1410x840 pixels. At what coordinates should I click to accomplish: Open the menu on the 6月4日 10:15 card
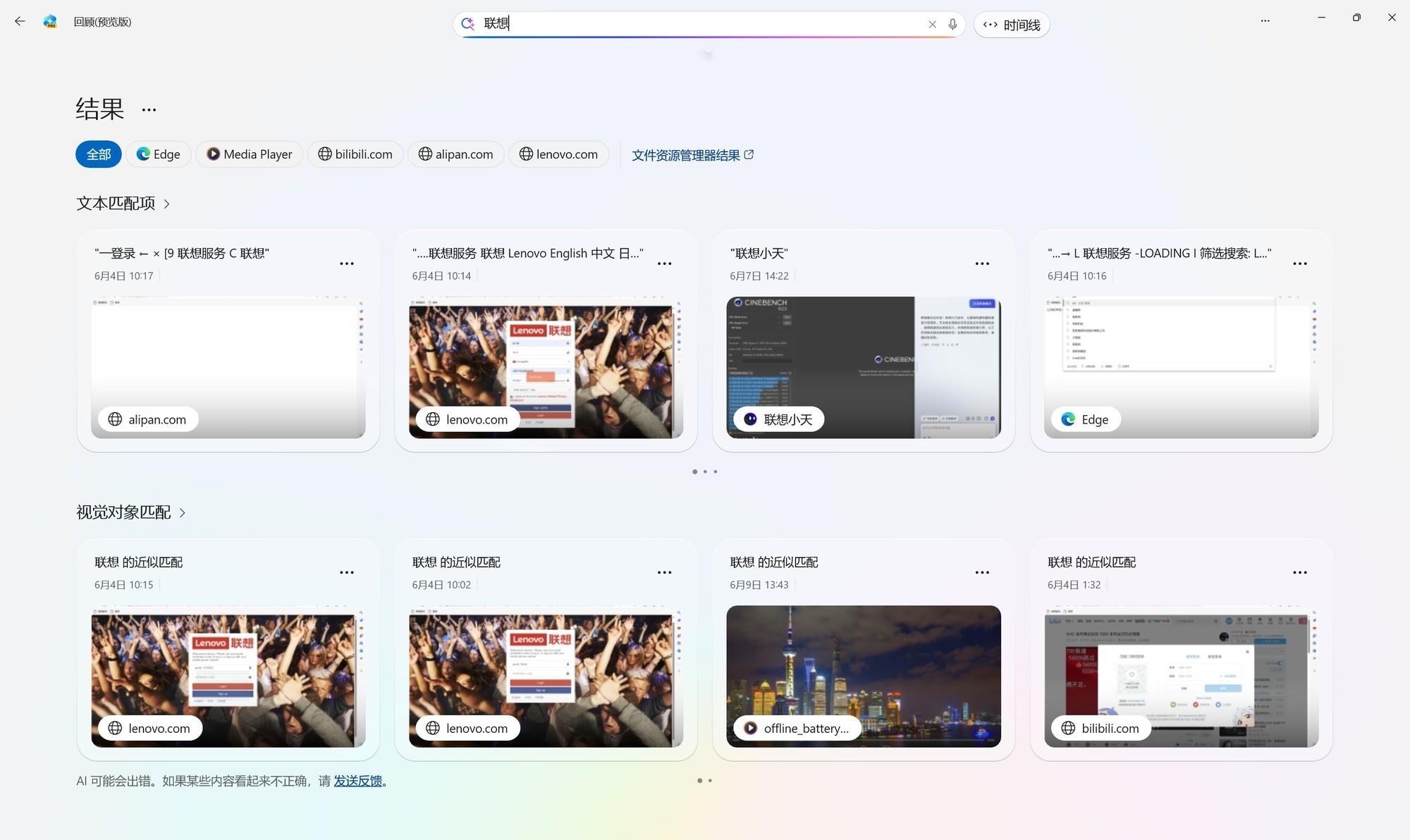click(x=347, y=573)
